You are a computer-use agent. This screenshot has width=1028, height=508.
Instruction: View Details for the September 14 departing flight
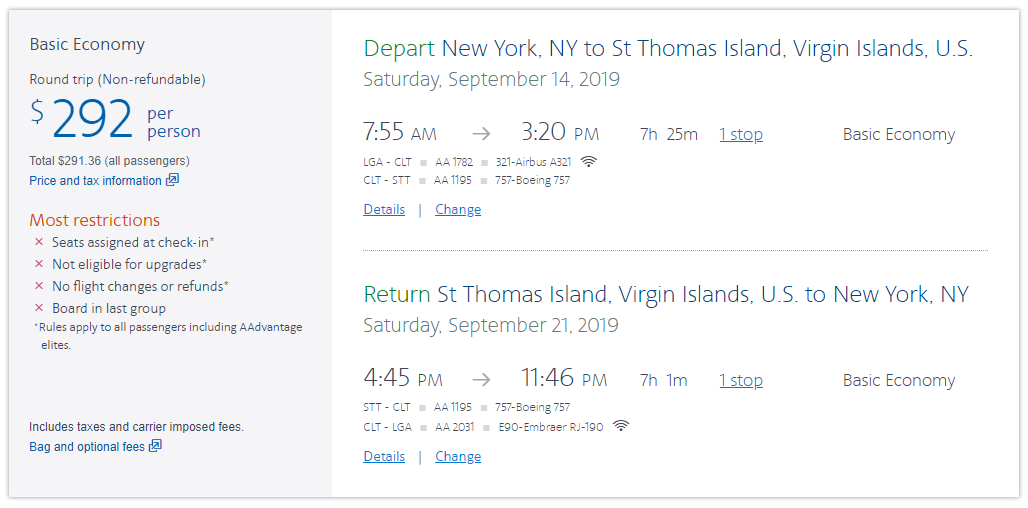point(384,209)
